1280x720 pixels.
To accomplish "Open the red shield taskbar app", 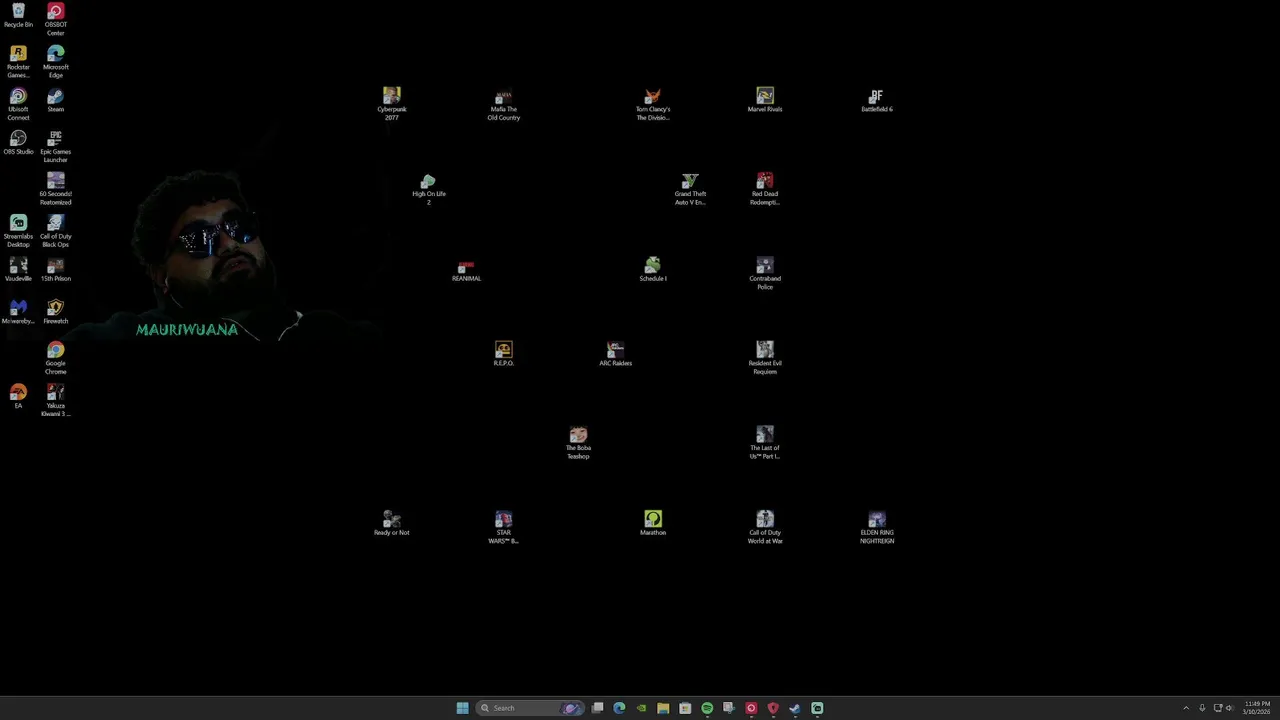I will pyautogui.click(x=773, y=708).
